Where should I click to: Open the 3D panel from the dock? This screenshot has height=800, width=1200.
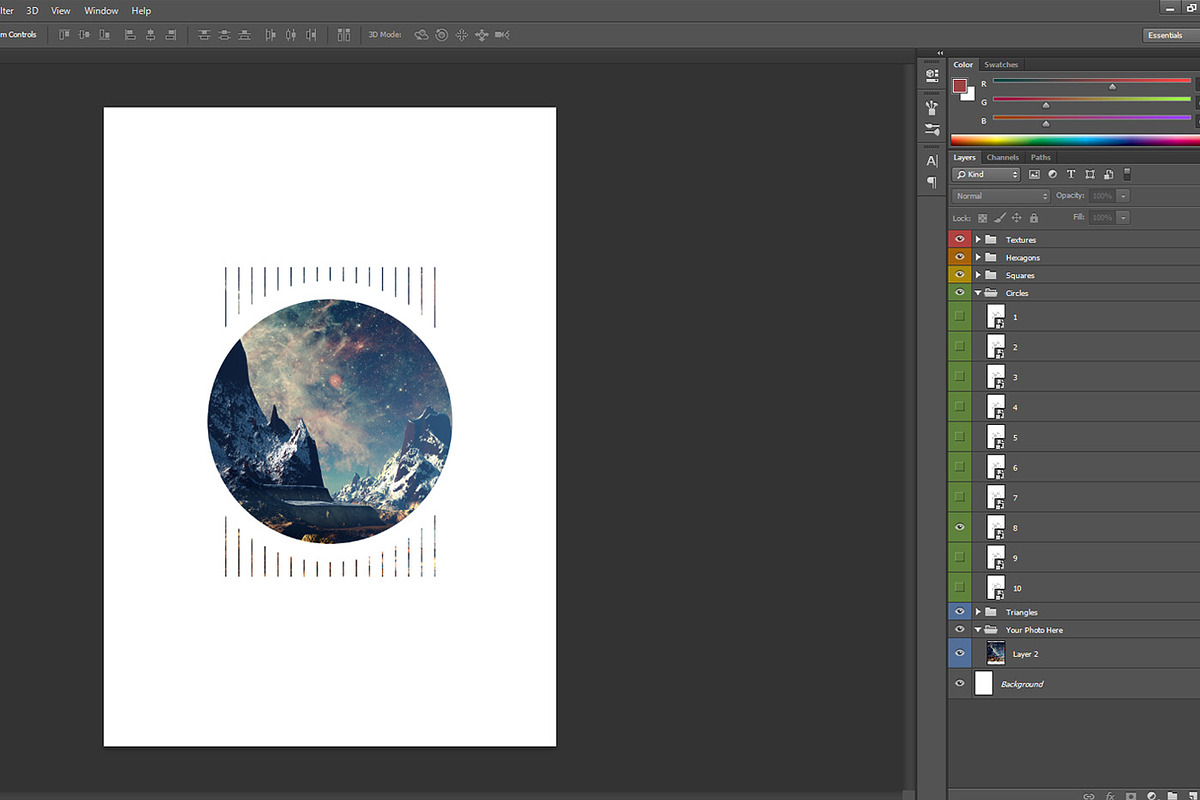coord(932,74)
